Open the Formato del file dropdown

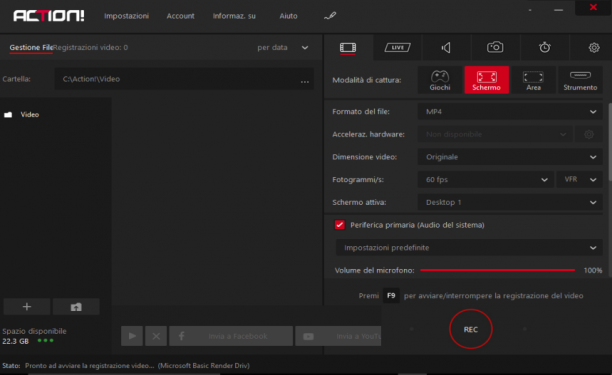coord(510,112)
